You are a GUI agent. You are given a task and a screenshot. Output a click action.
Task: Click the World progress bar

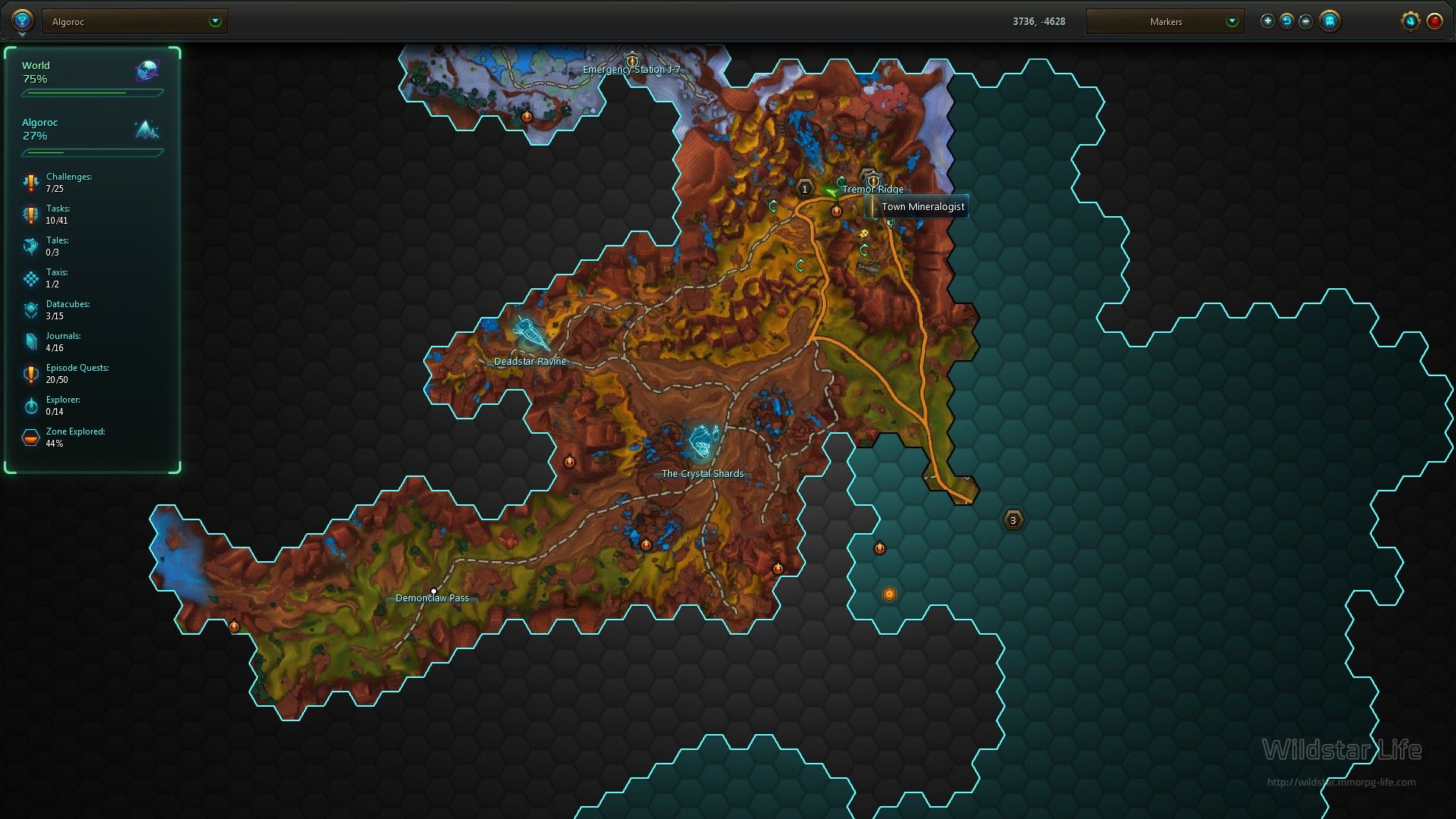(93, 93)
